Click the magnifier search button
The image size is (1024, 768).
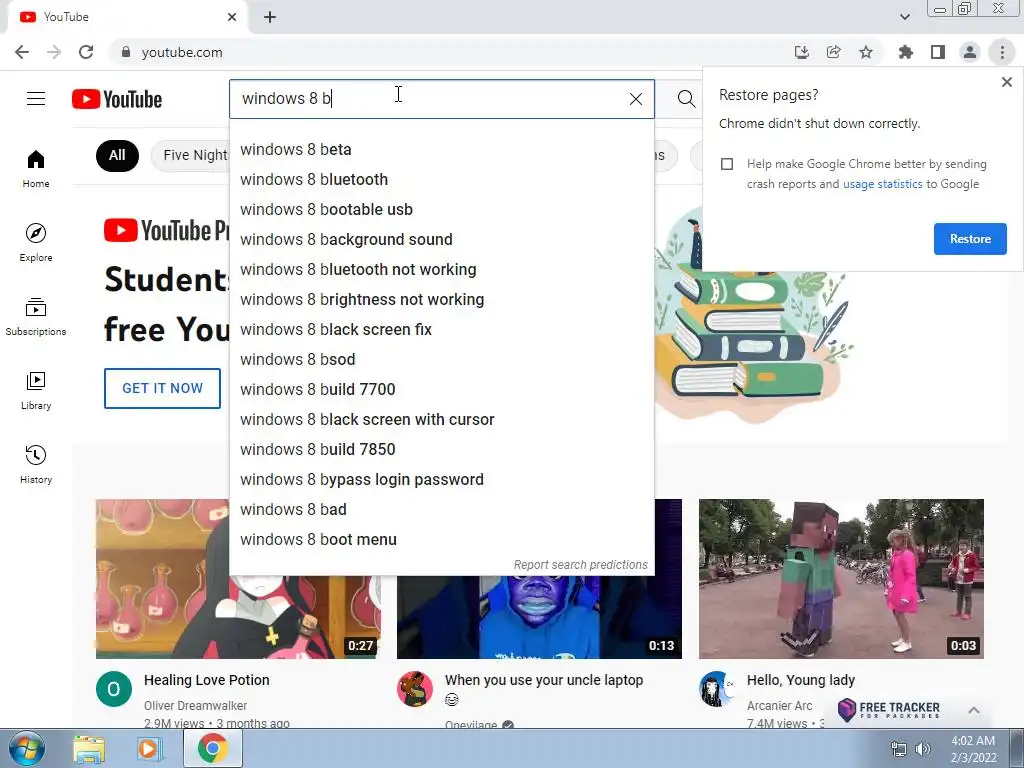[686, 99]
